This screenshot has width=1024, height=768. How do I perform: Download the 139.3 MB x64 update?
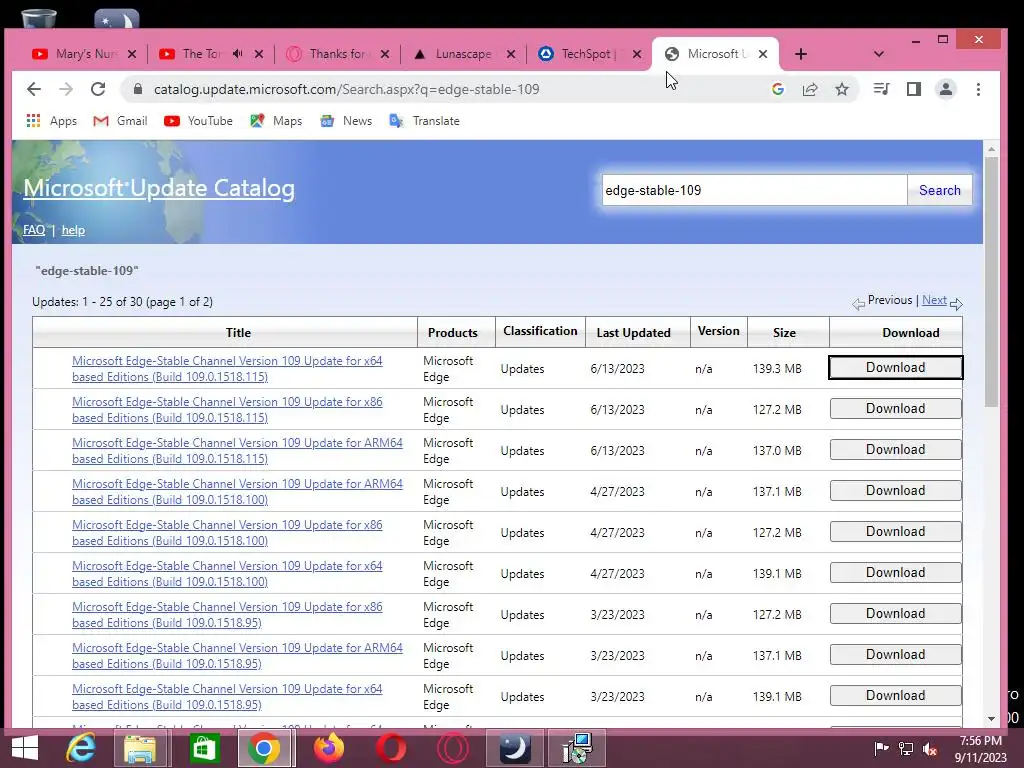[x=895, y=367]
